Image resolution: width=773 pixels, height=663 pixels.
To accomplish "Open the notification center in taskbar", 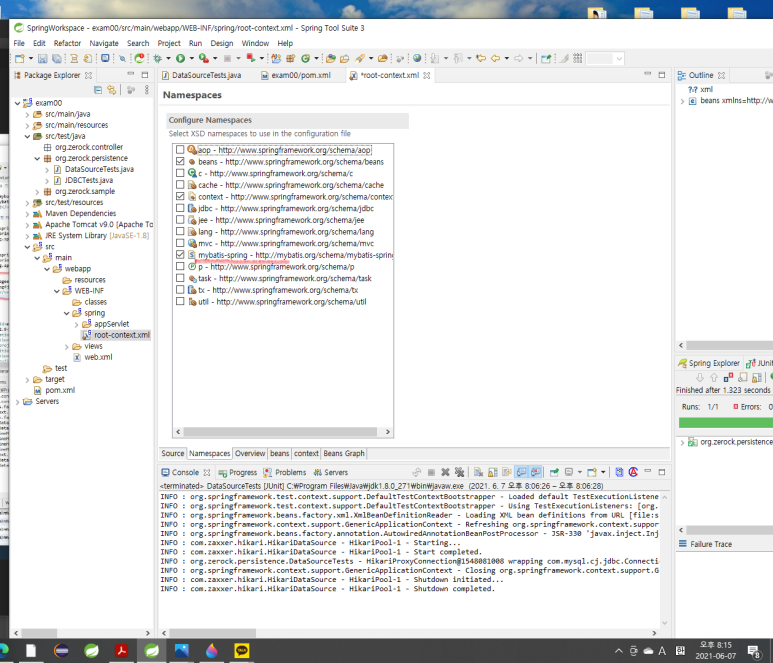I will tap(754, 651).
